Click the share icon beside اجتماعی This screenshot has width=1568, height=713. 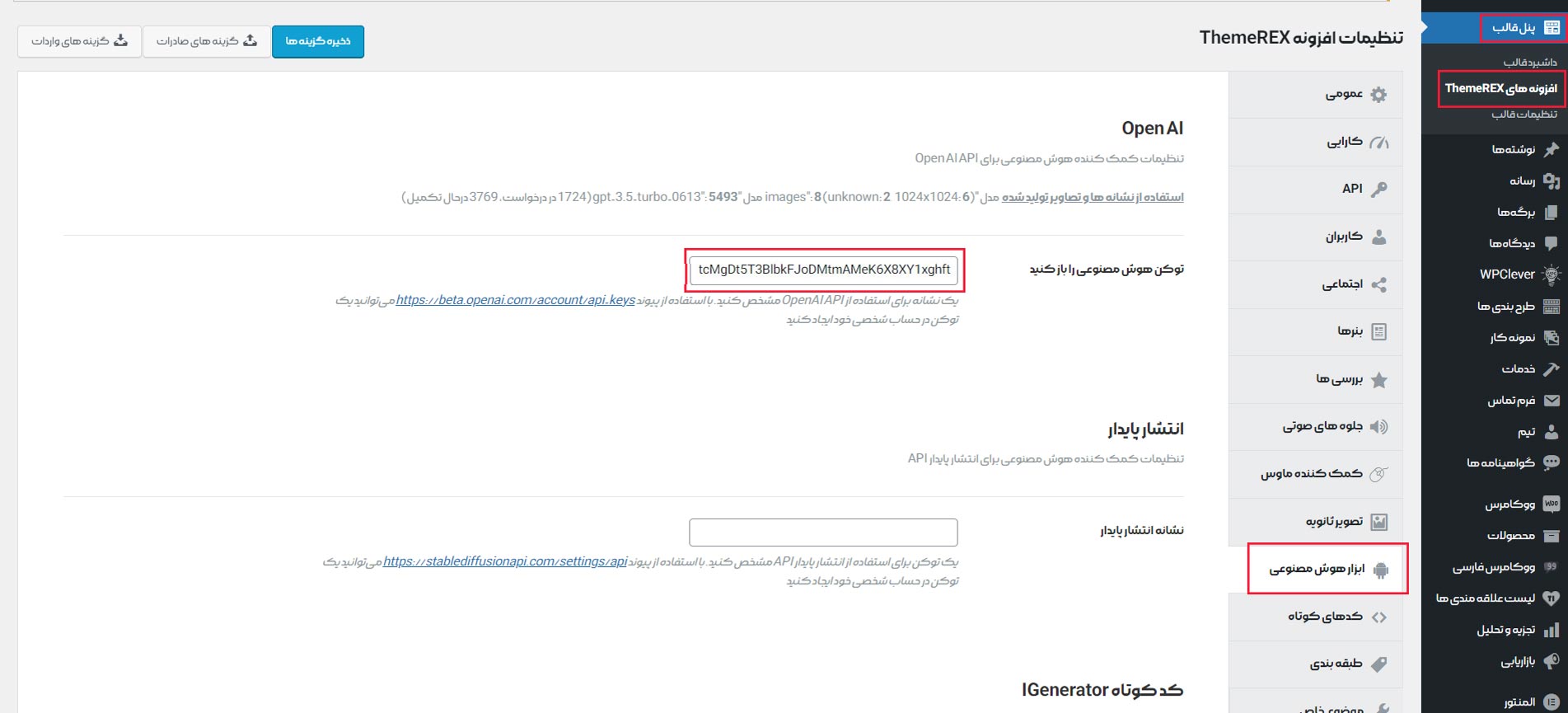point(1378,285)
